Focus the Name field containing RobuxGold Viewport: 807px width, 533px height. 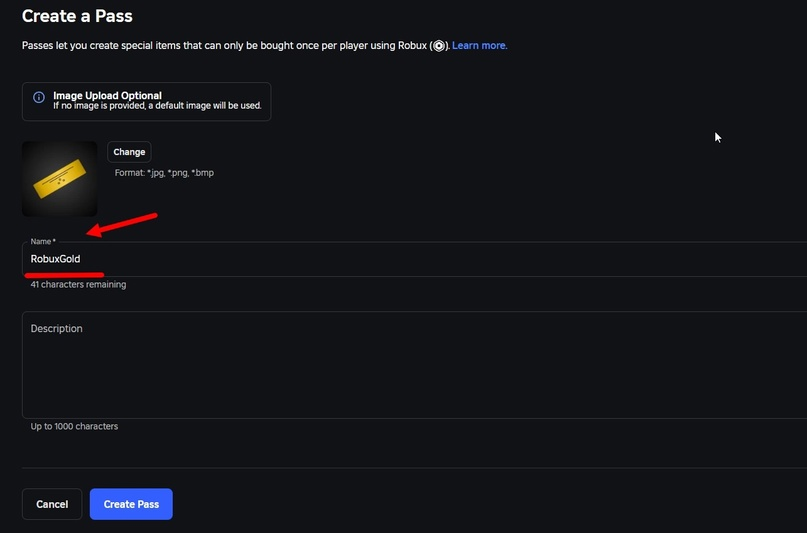[400, 259]
